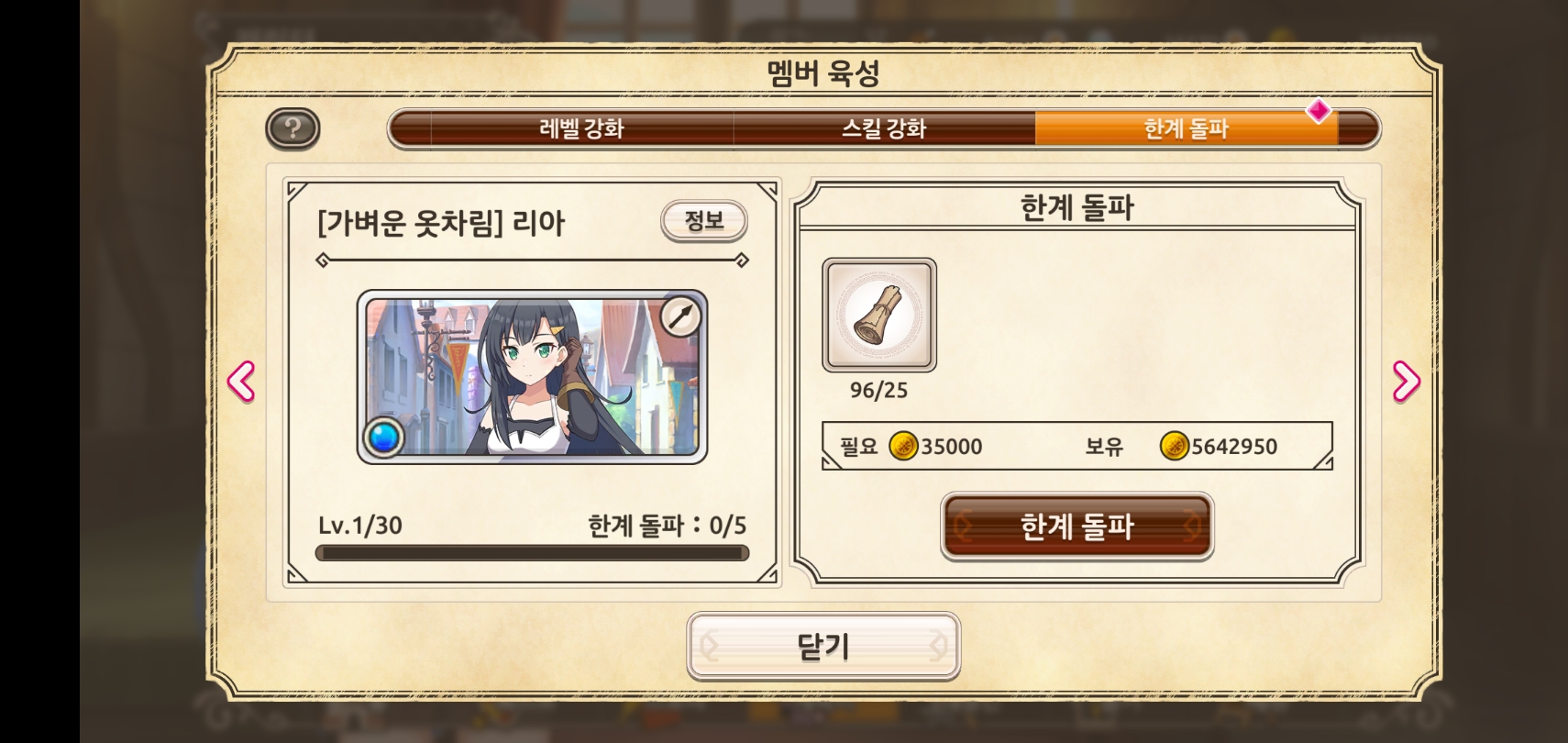1568x743 pixels.
Task: Tap the 한계 돌파 : 0/5 counter
Action: [x=668, y=526]
